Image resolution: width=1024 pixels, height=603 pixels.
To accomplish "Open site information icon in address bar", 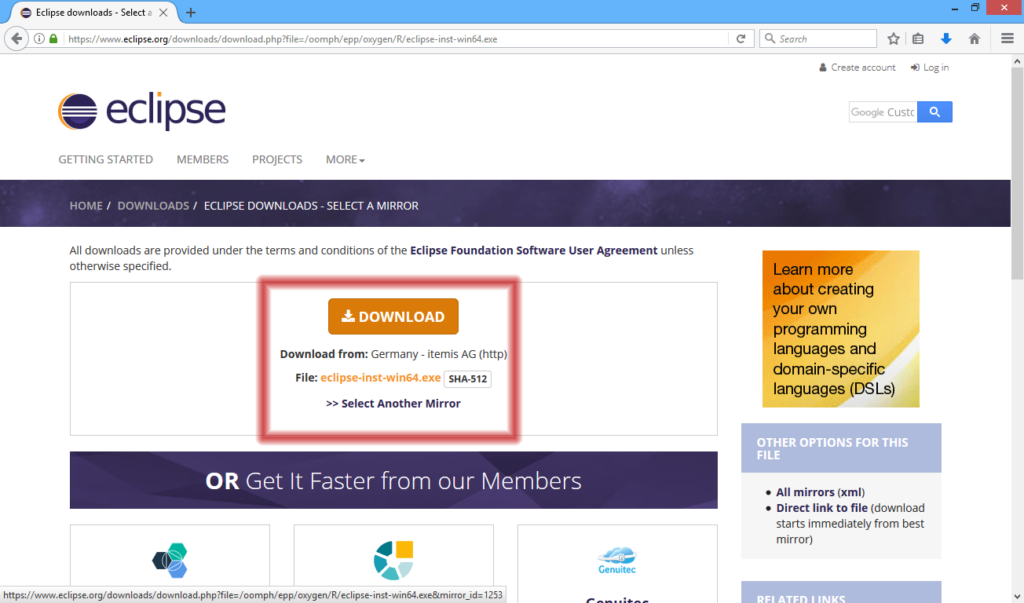I will pyautogui.click(x=39, y=39).
